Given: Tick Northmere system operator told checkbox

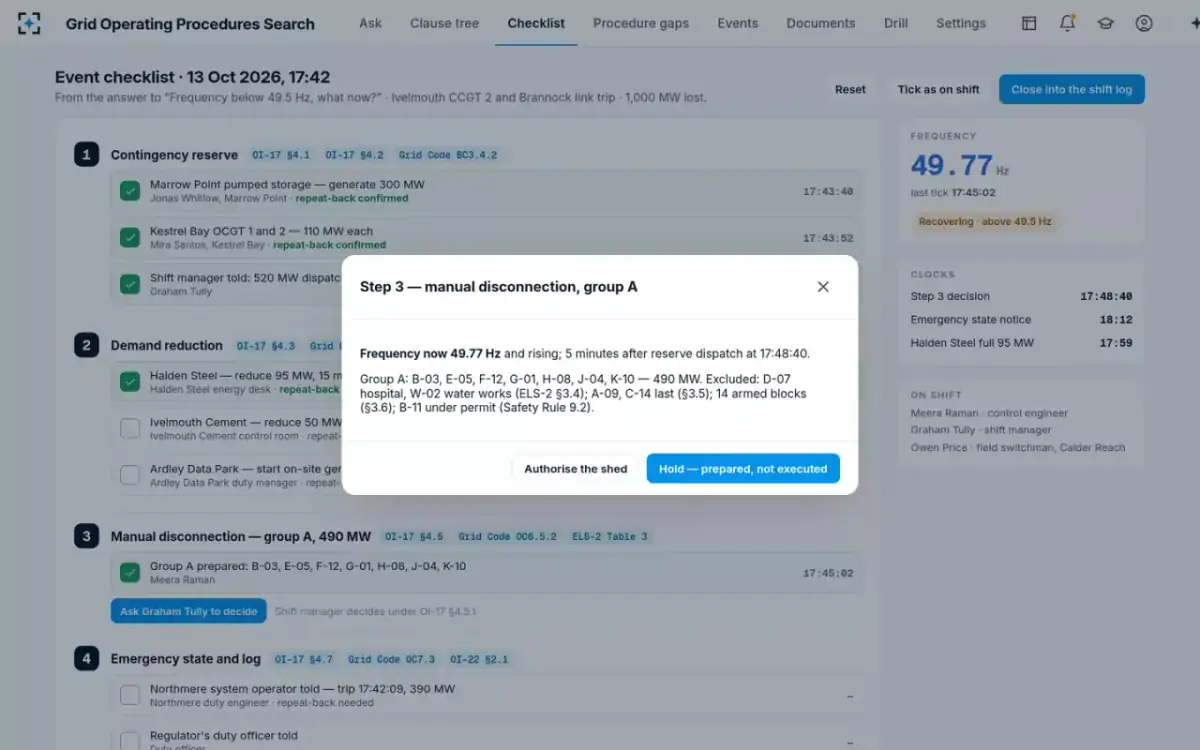Looking at the screenshot, I should (x=130, y=695).
